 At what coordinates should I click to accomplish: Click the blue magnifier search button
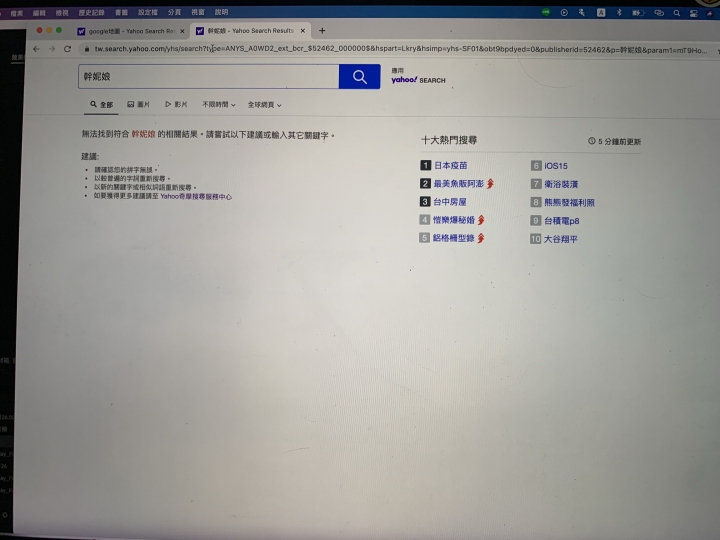click(360, 77)
